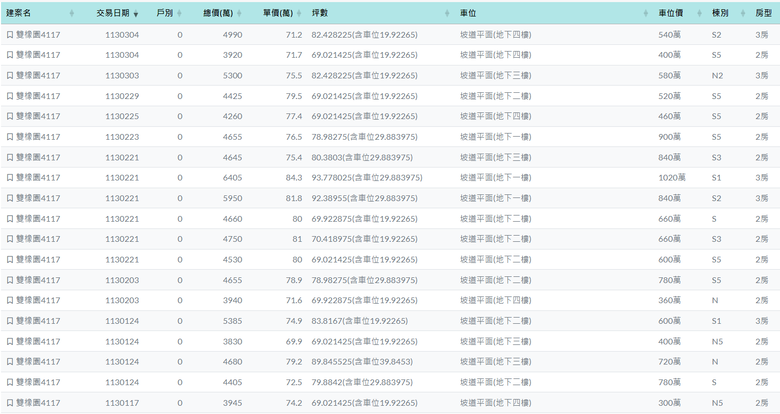Click the sort arrows beside 坪數 header
The height and width of the screenshot is (414, 780).
[x=447, y=13]
